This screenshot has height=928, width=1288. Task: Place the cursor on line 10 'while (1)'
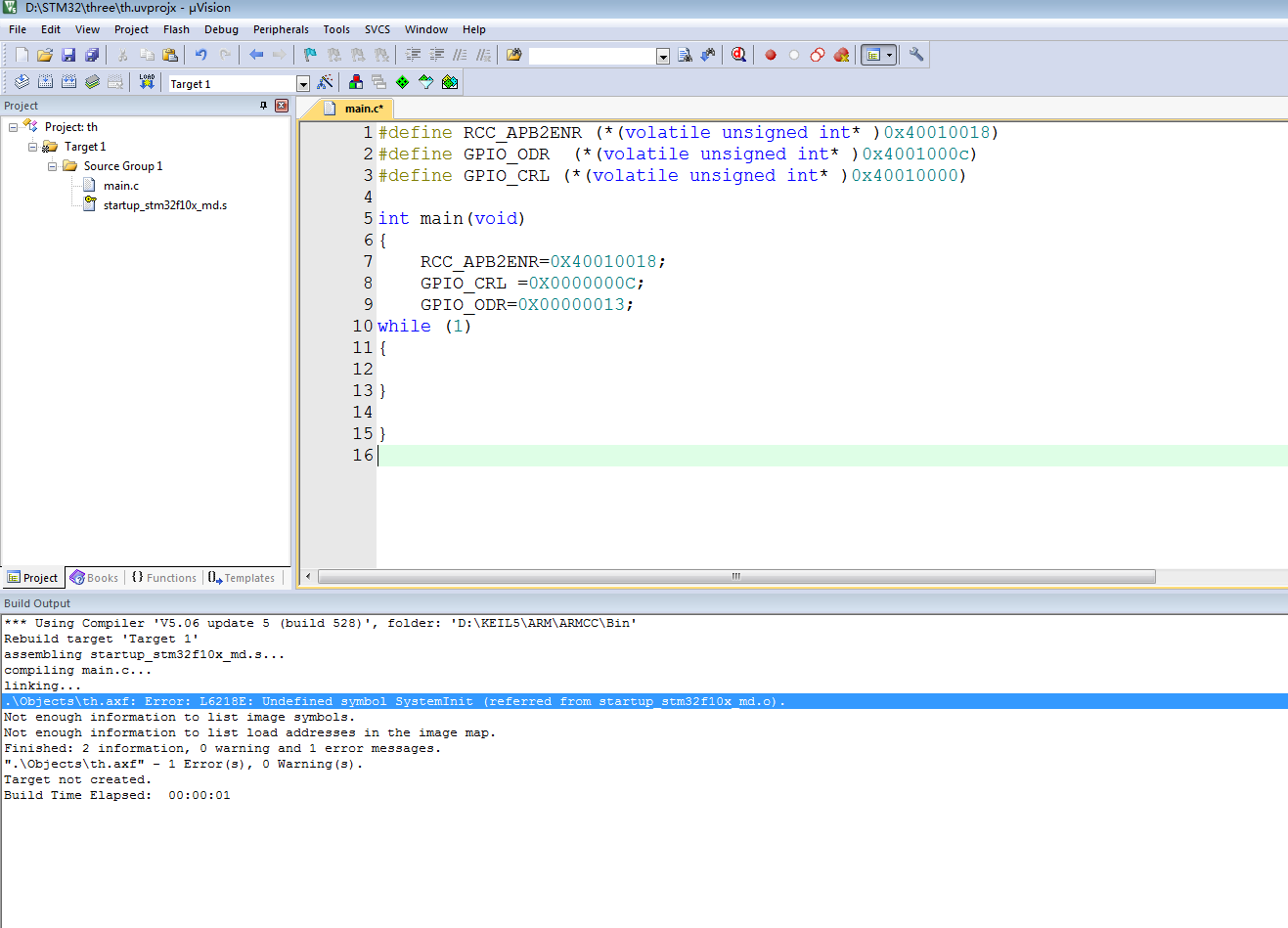click(x=423, y=326)
